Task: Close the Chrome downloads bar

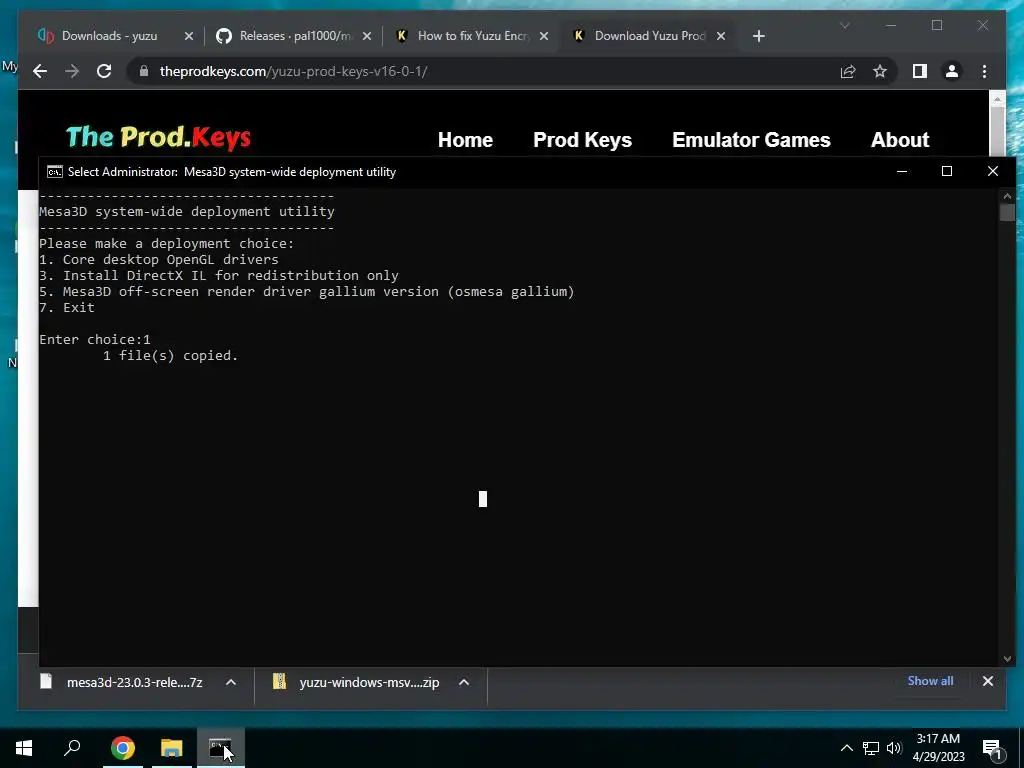Action: (987, 681)
